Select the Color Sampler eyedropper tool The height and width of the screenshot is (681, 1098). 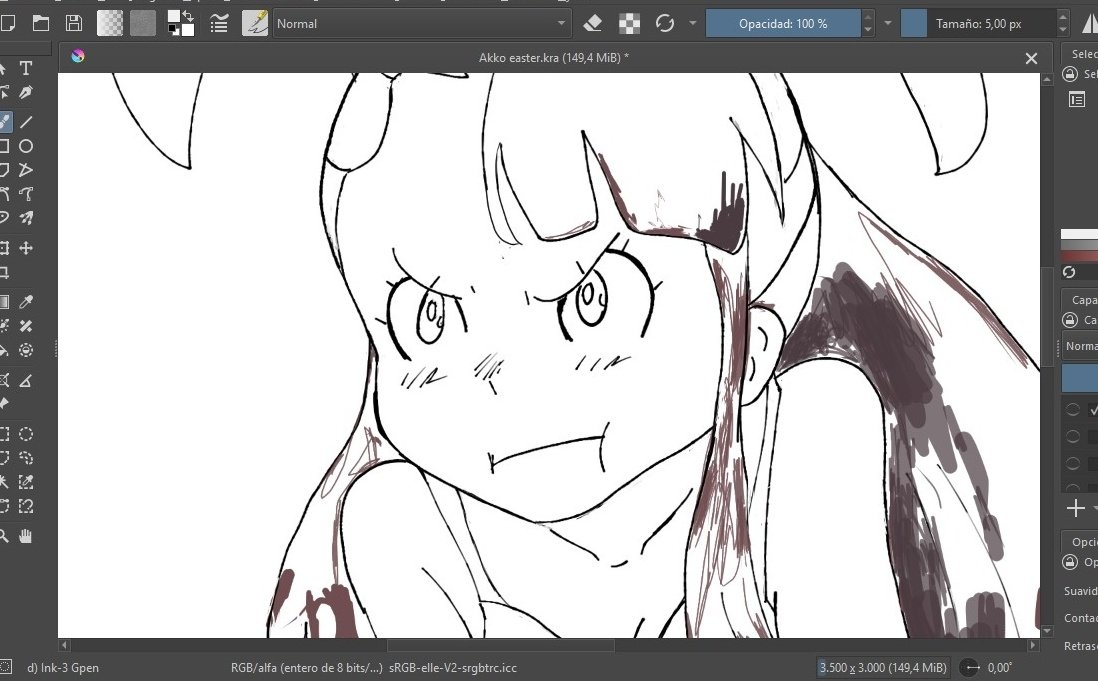coord(26,302)
